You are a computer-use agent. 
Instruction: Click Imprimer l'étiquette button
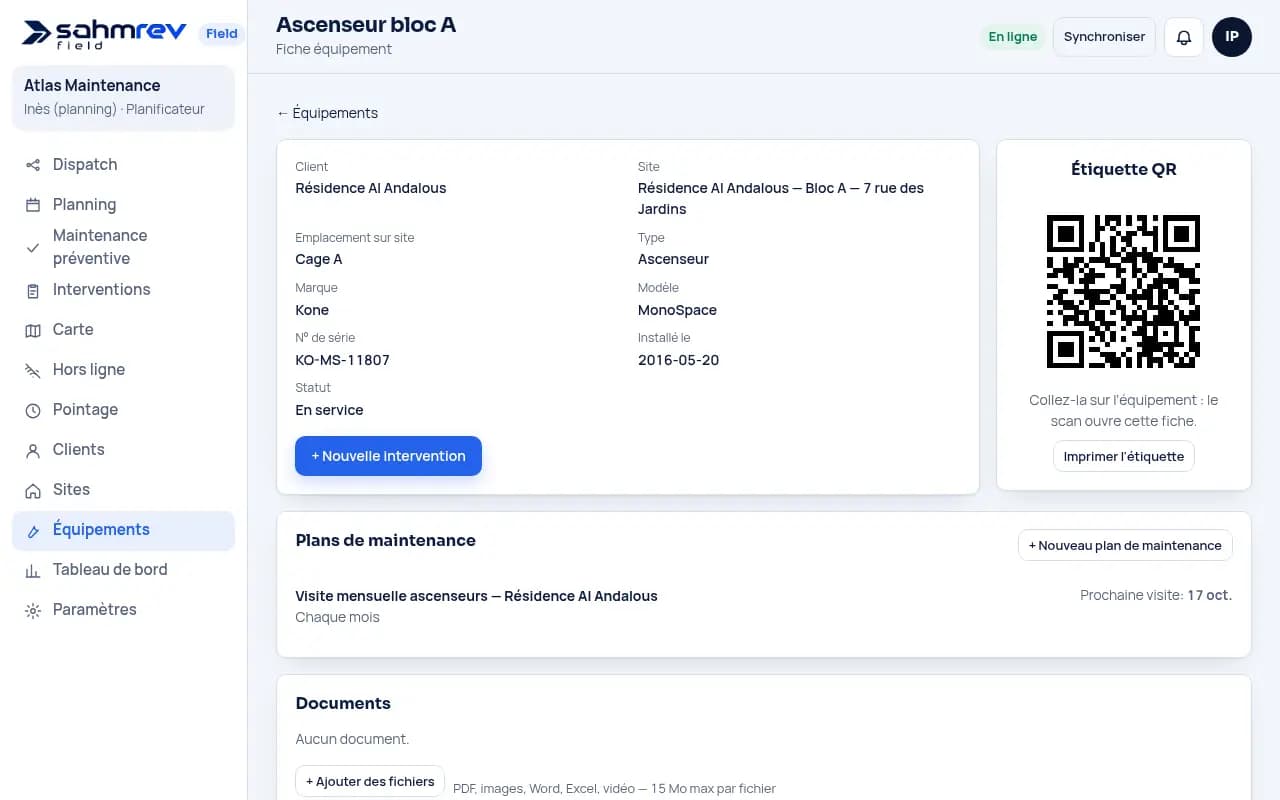[1124, 456]
